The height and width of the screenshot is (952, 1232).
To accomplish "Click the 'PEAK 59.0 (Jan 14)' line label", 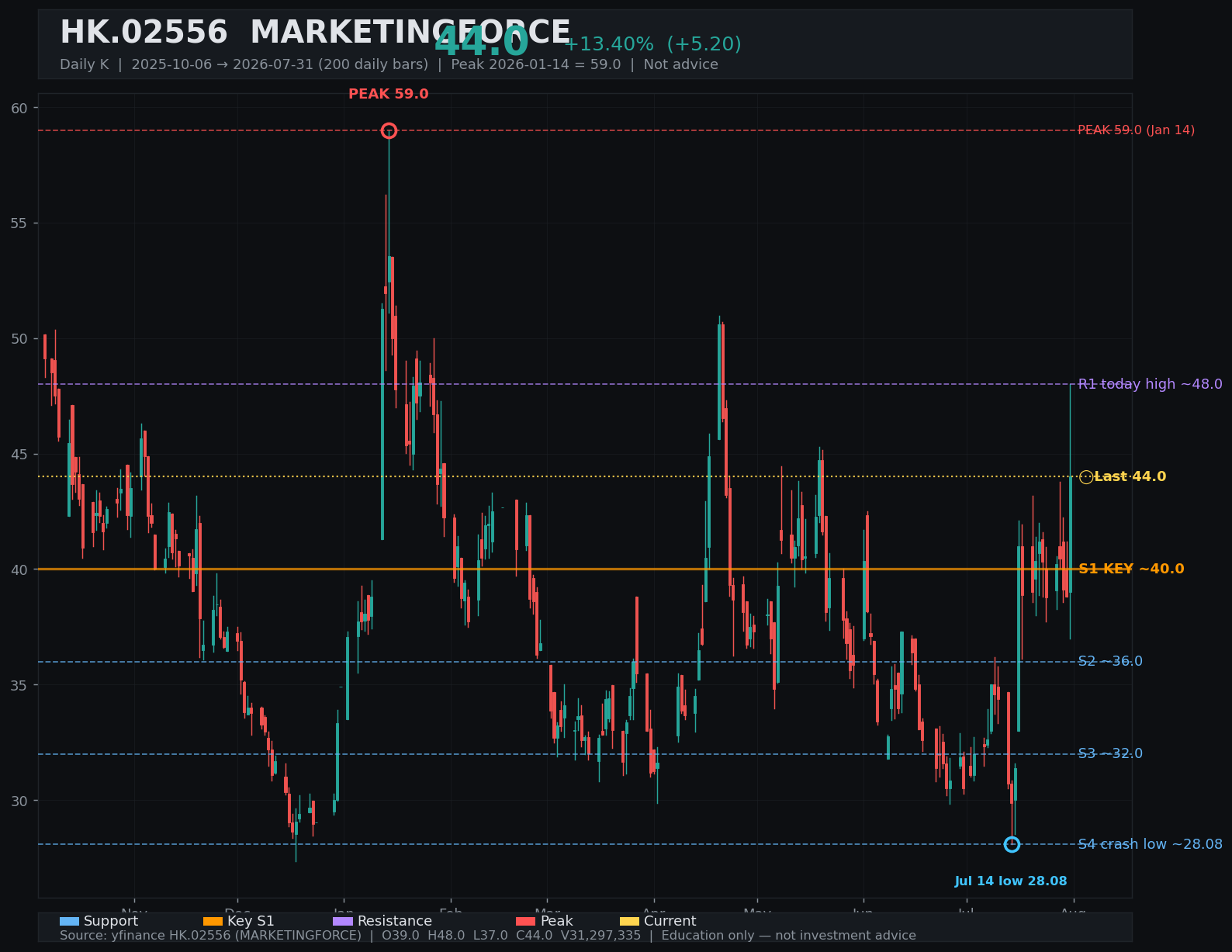I will tap(1137, 130).
